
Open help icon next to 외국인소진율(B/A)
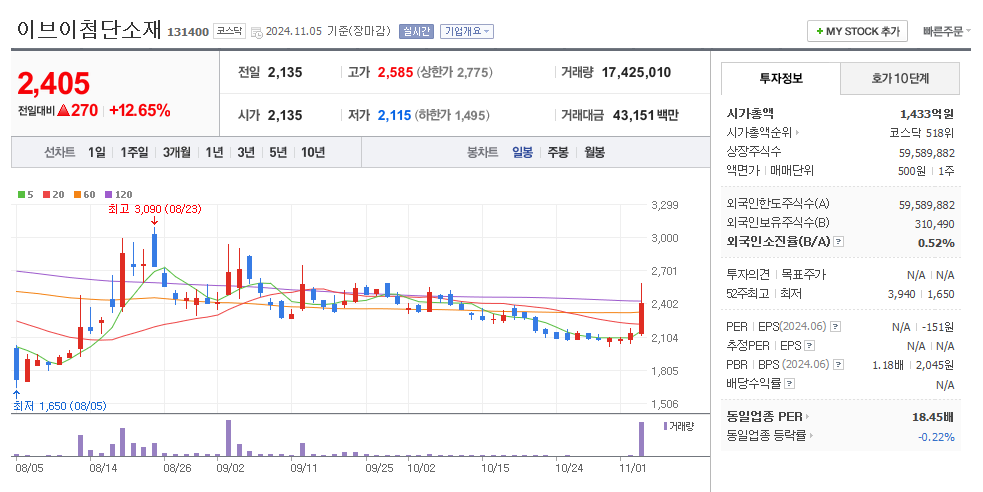[x=839, y=242]
